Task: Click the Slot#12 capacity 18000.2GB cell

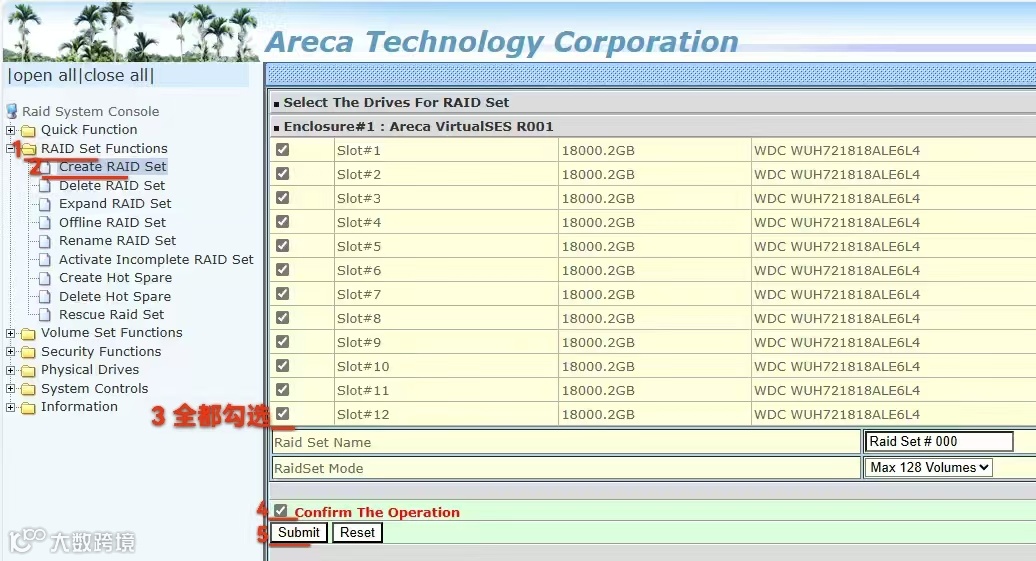Action: click(x=655, y=414)
